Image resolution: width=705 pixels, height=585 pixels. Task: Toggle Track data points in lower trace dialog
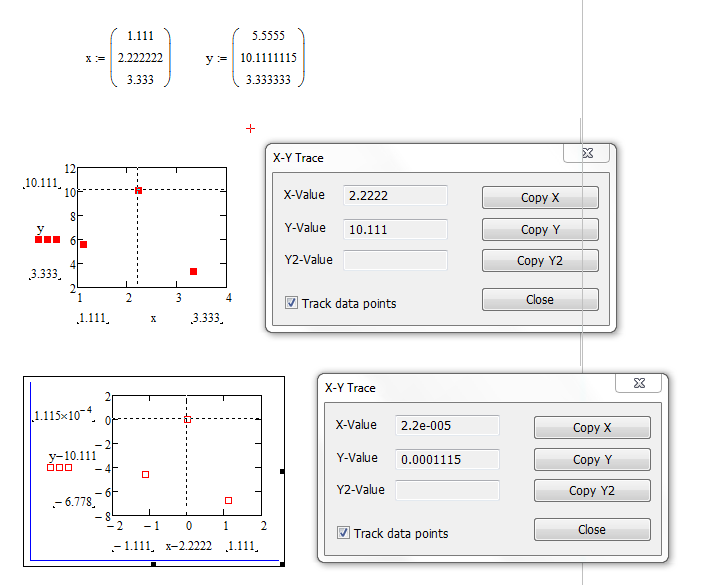(x=344, y=533)
